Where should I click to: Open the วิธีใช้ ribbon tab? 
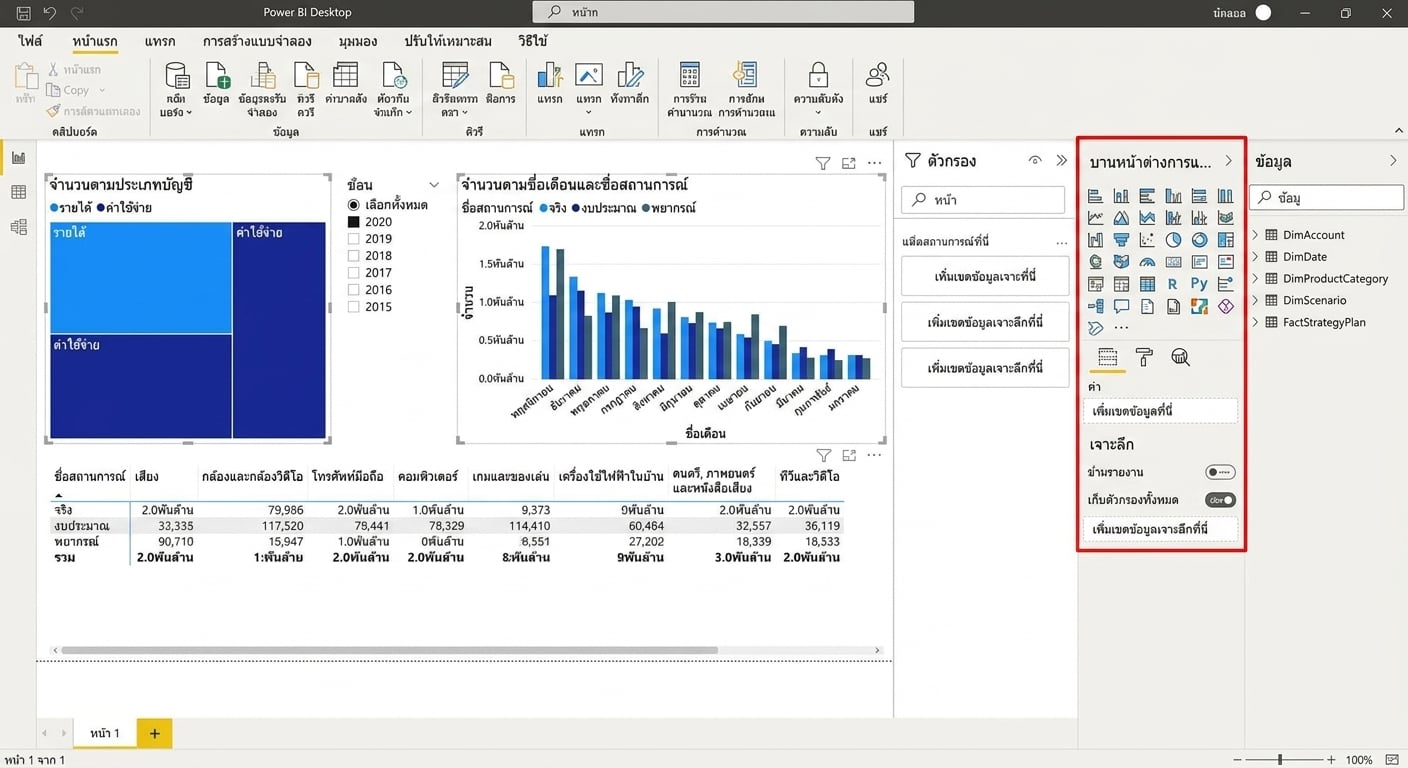(533, 41)
